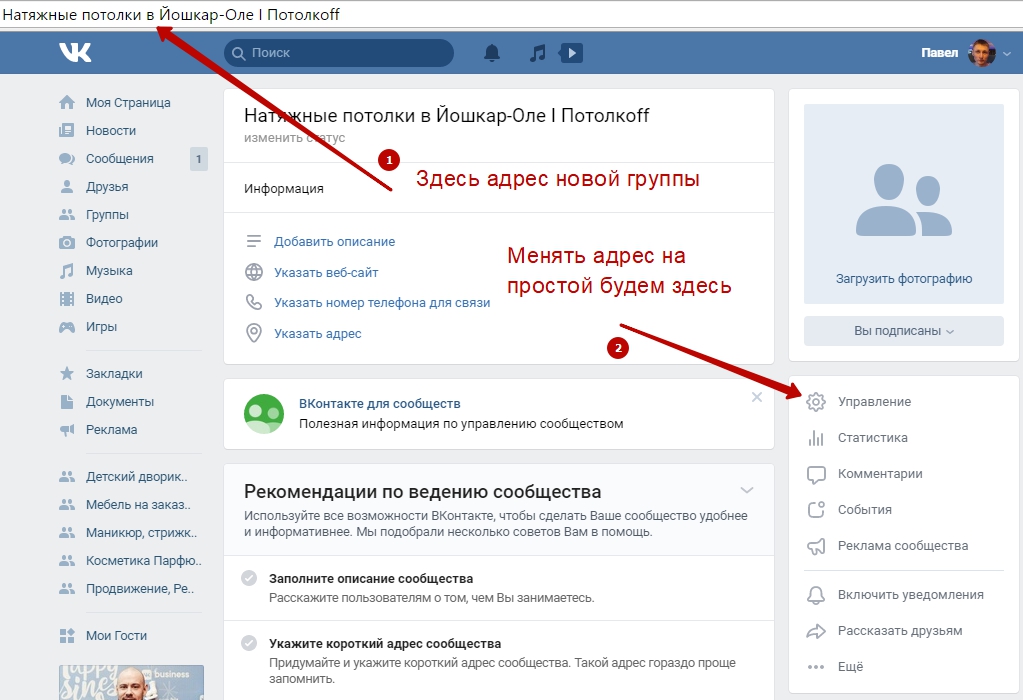Collapse the Рекомендации по ведению сообщества section

(x=747, y=490)
